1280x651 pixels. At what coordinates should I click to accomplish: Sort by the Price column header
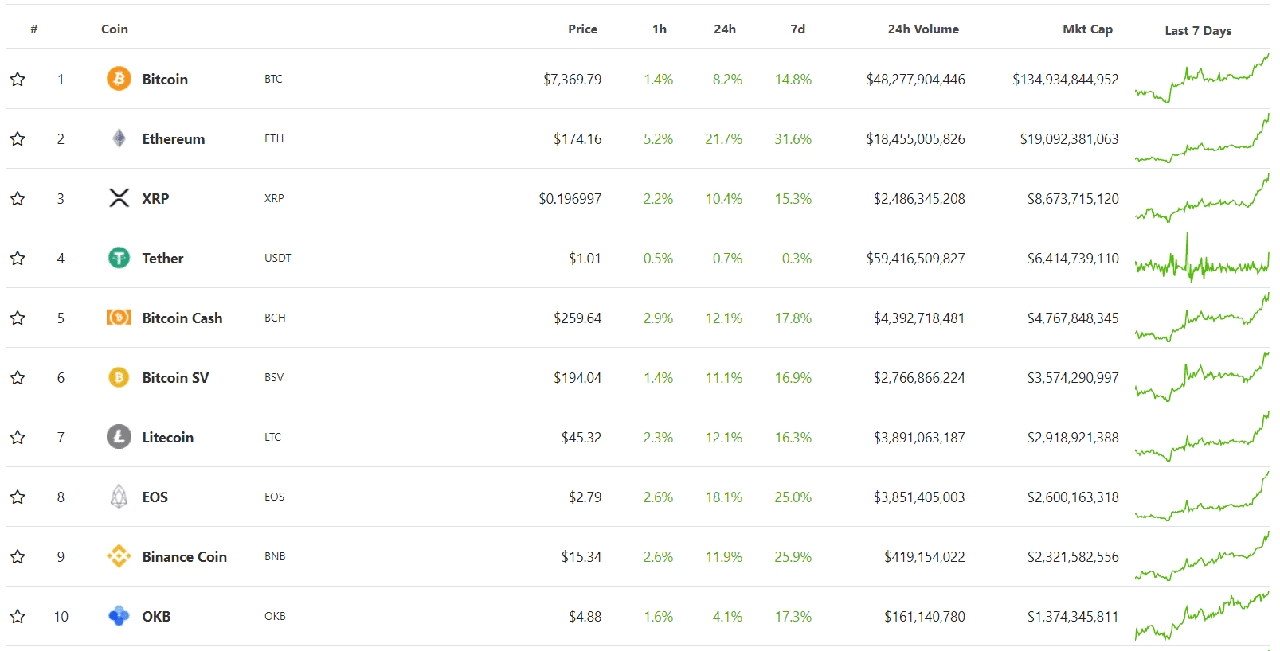583,29
